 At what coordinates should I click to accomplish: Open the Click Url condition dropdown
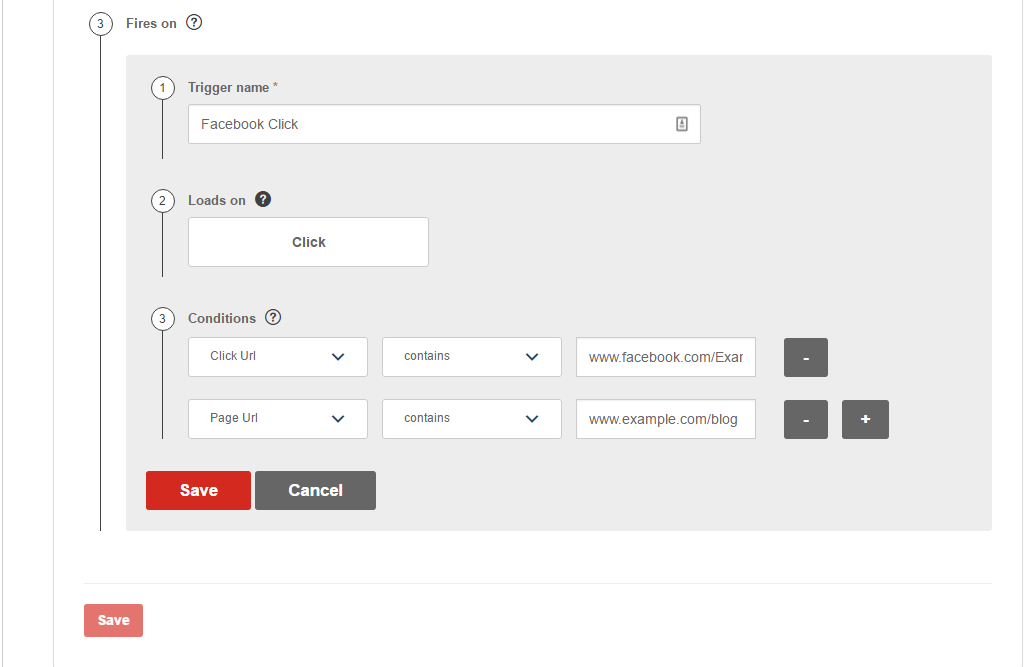click(x=277, y=356)
